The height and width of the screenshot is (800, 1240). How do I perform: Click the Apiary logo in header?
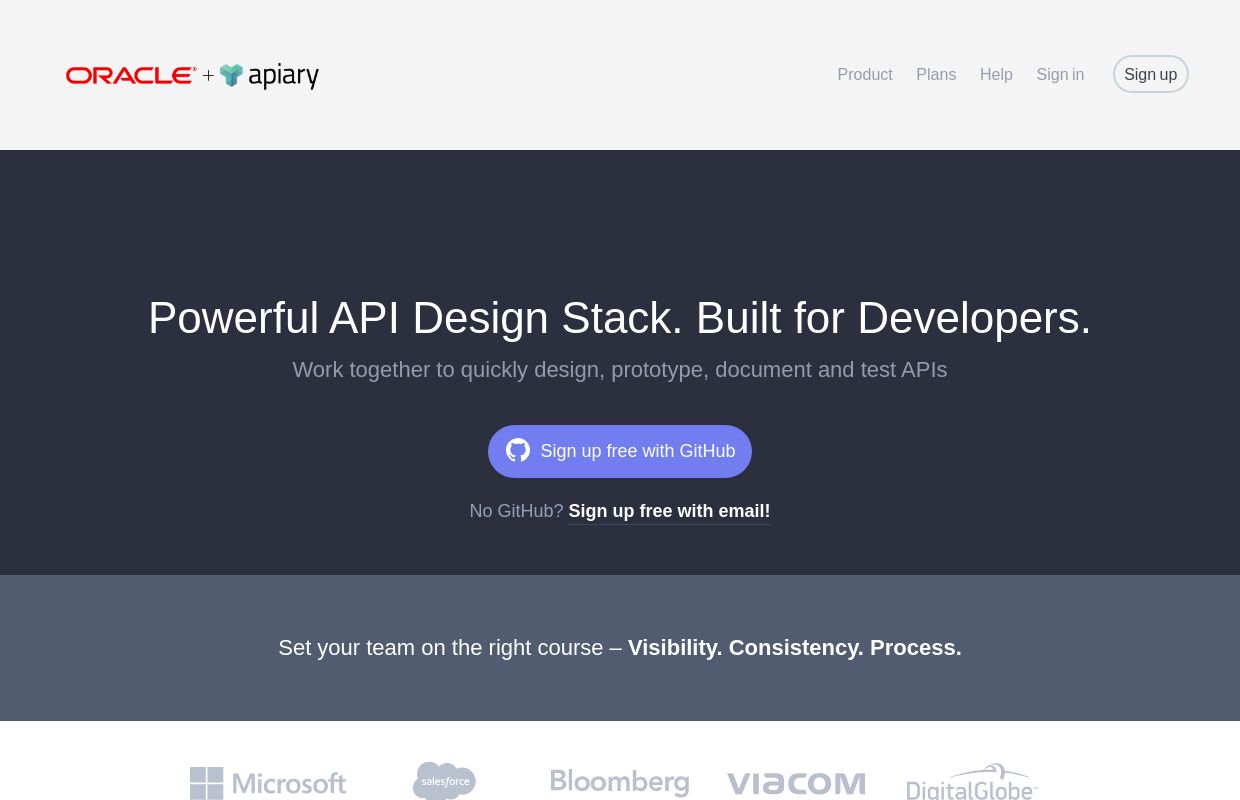pos(269,76)
